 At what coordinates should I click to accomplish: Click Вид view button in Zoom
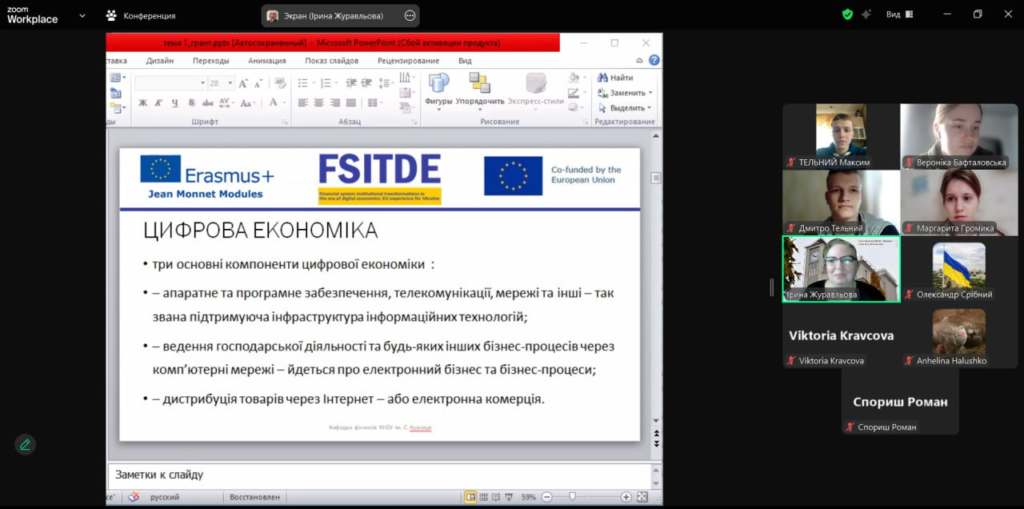(x=899, y=14)
